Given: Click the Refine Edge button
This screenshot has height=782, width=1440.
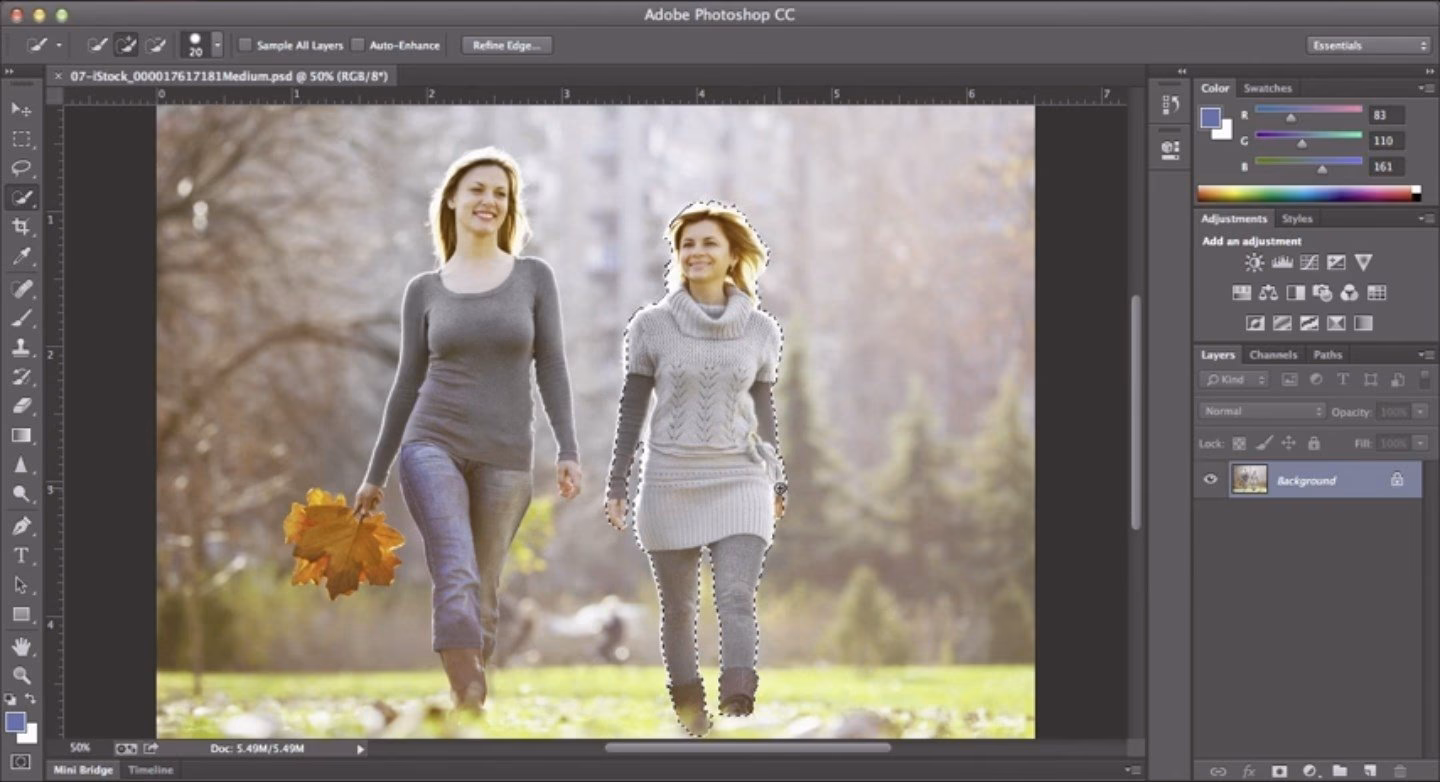Looking at the screenshot, I should point(508,45).
